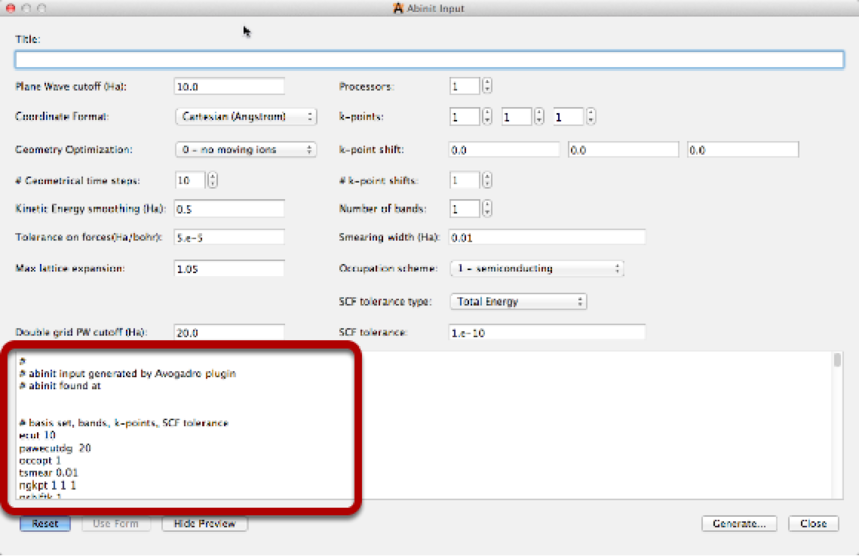
Task: Click the Smearing width input field
Action: [546, 238]
